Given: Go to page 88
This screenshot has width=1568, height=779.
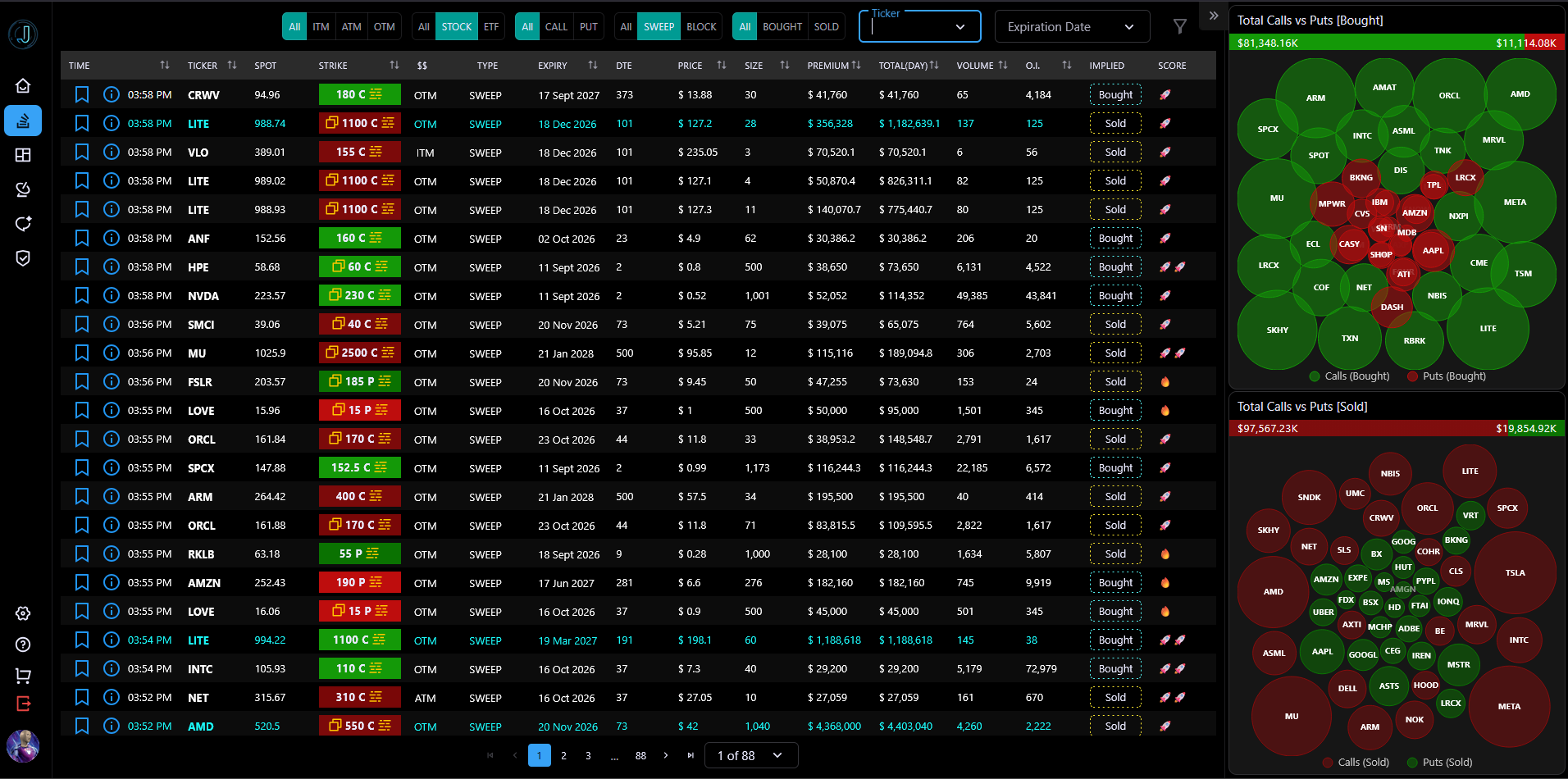Looking at the screenshot, I should click(x=640, y=755).
